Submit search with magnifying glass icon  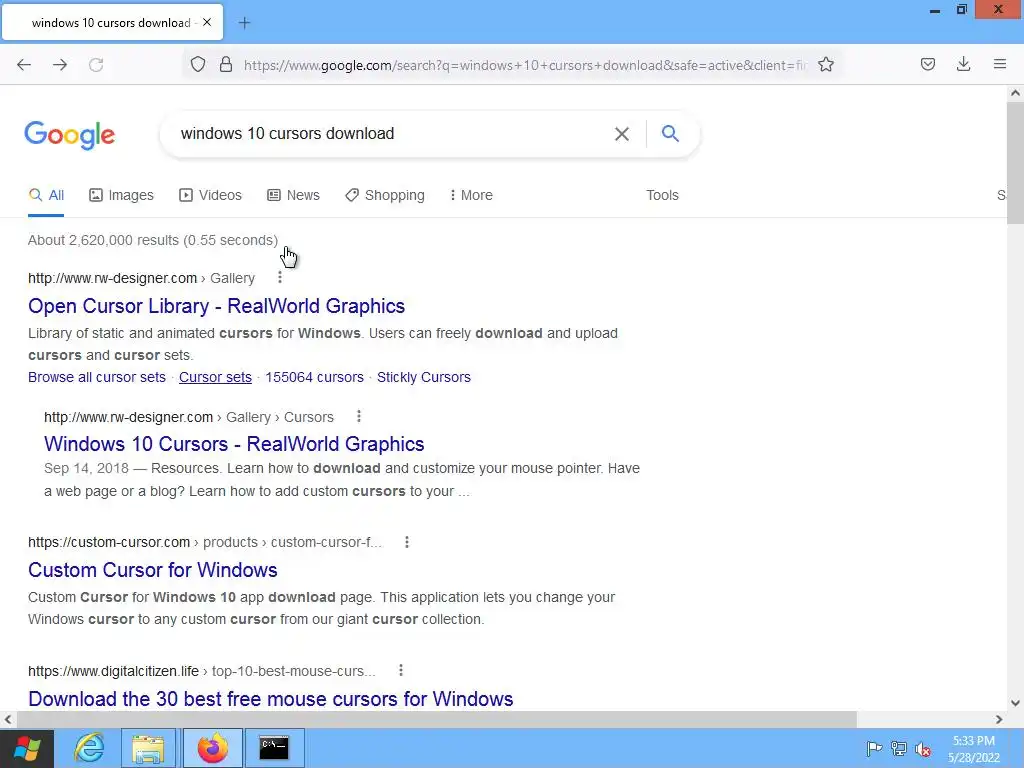[x=670, y=133]
